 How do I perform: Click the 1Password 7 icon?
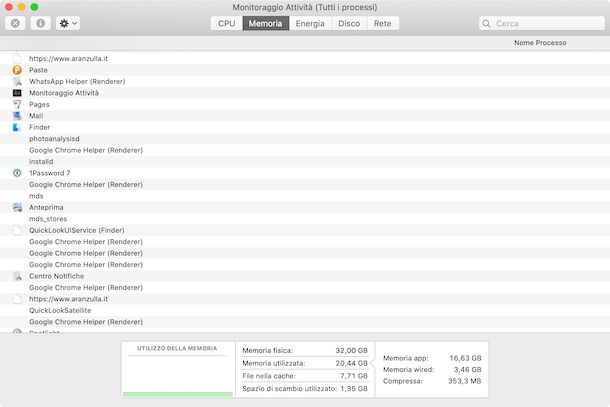(x=17, y=173)
